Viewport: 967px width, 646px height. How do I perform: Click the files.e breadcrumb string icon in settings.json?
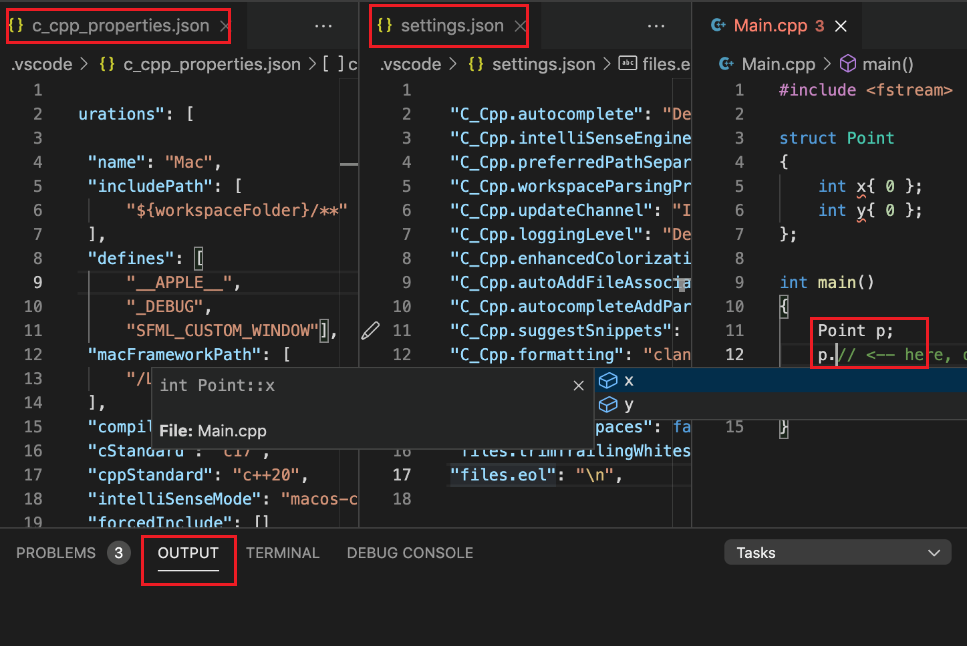click(628, 63)
